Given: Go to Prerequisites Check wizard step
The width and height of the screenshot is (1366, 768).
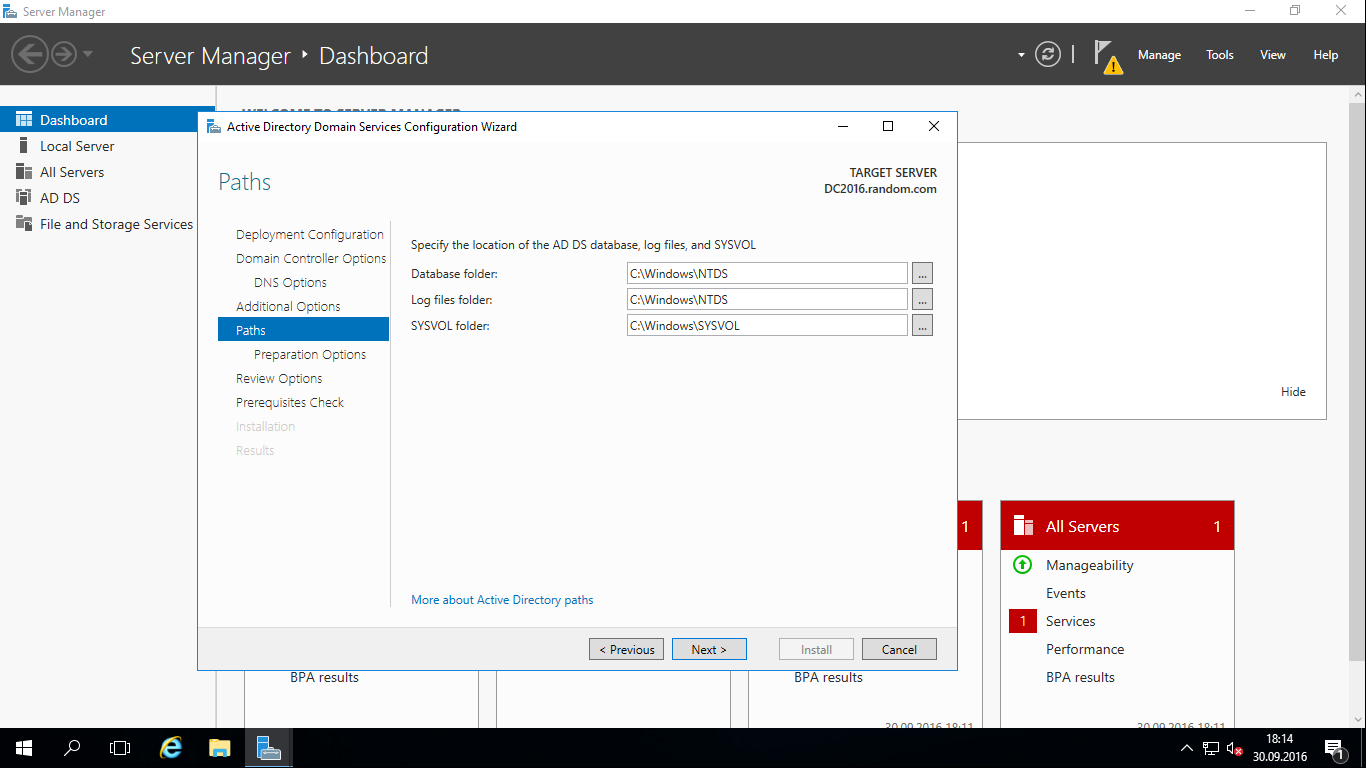Looking at the screenshot, I should (x=290, y=402).
